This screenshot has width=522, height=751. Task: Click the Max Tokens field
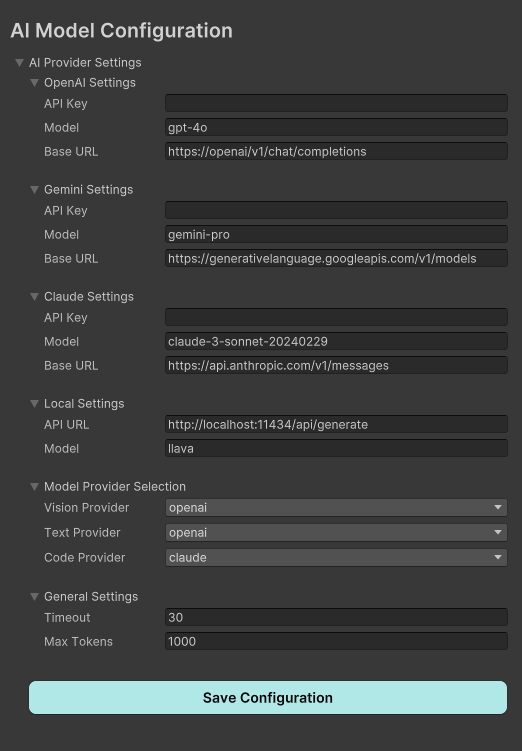point(336,641)
